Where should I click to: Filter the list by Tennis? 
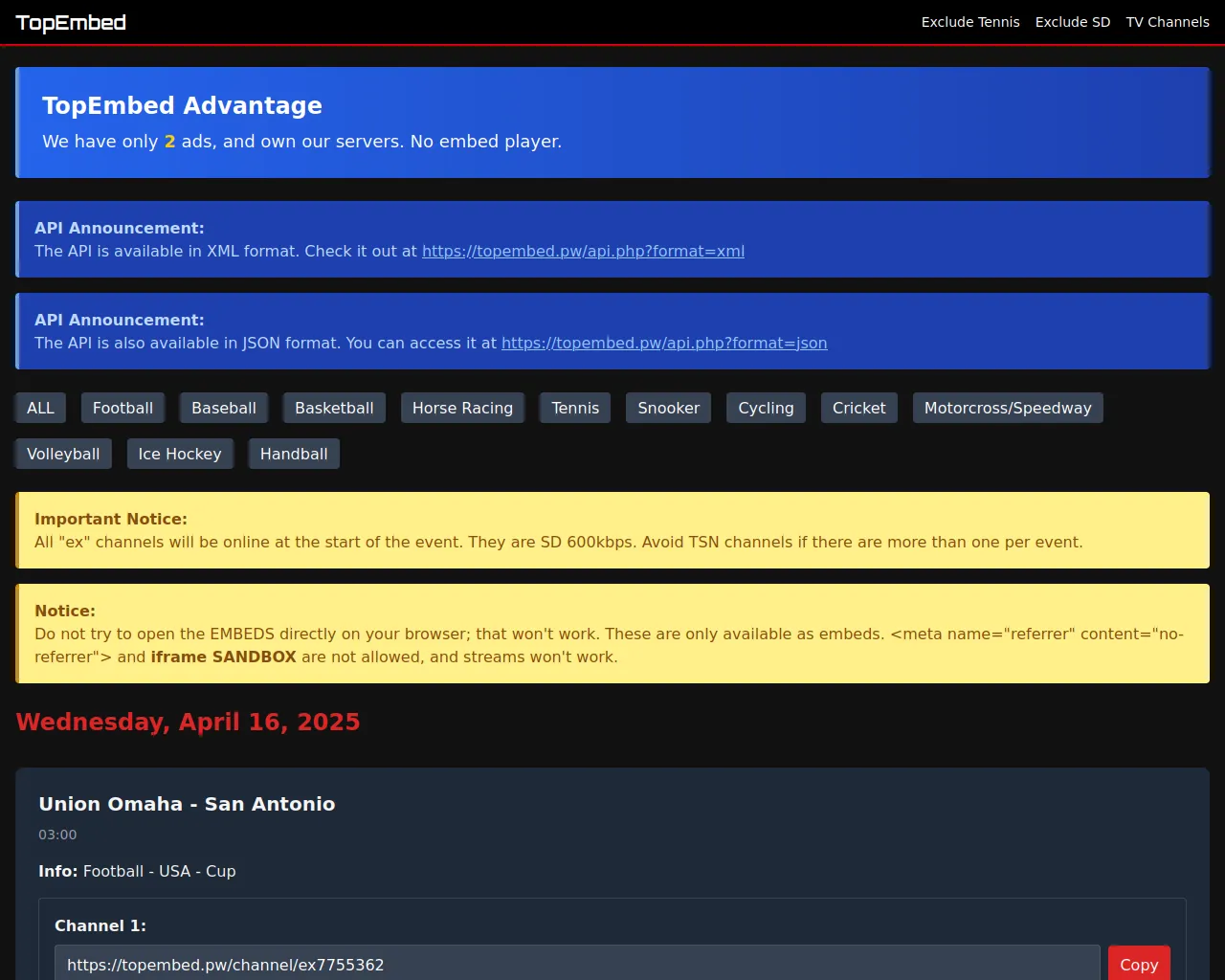pos(575,408)
